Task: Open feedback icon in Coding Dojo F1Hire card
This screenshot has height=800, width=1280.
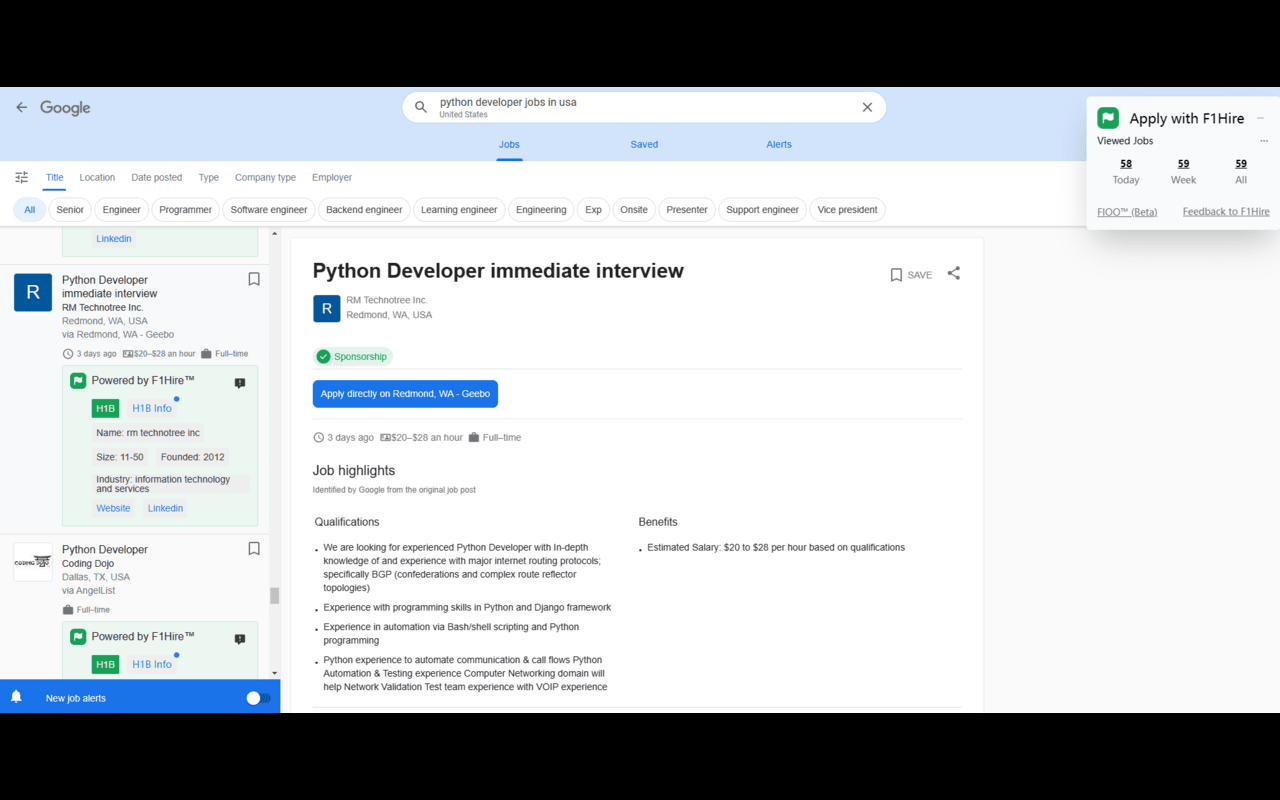Action: (240, 639)
